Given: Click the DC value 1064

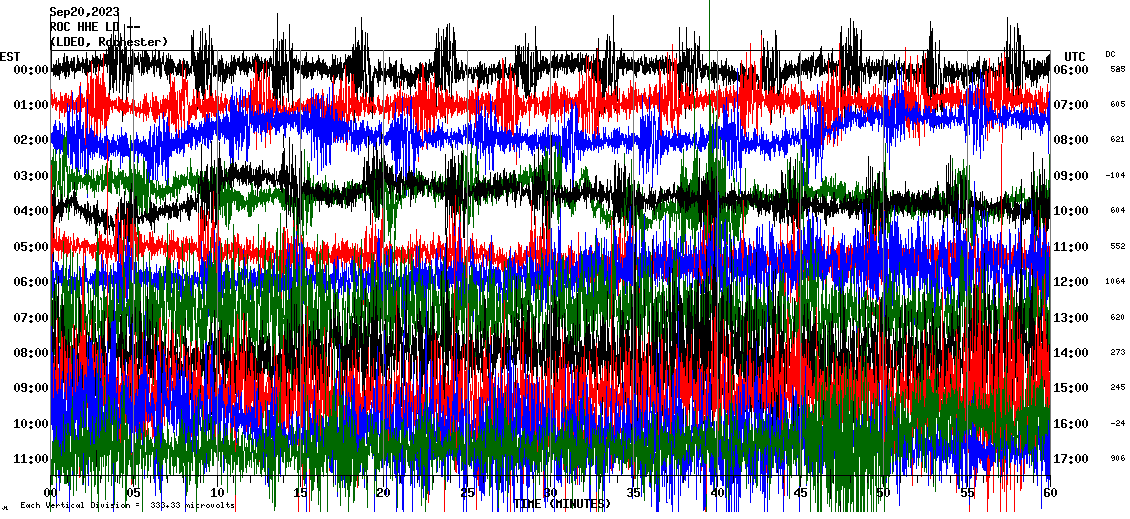Looking at the screenshot, I should tap(1115, 282).
